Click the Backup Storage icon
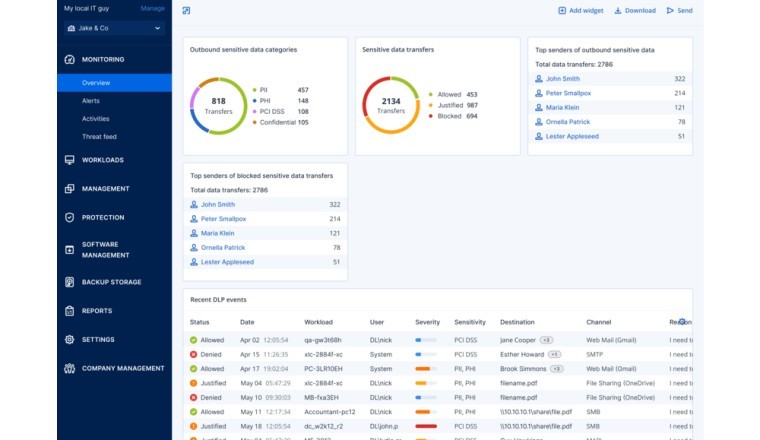Screen dimensions: 760x440 [x=69, y=282]
